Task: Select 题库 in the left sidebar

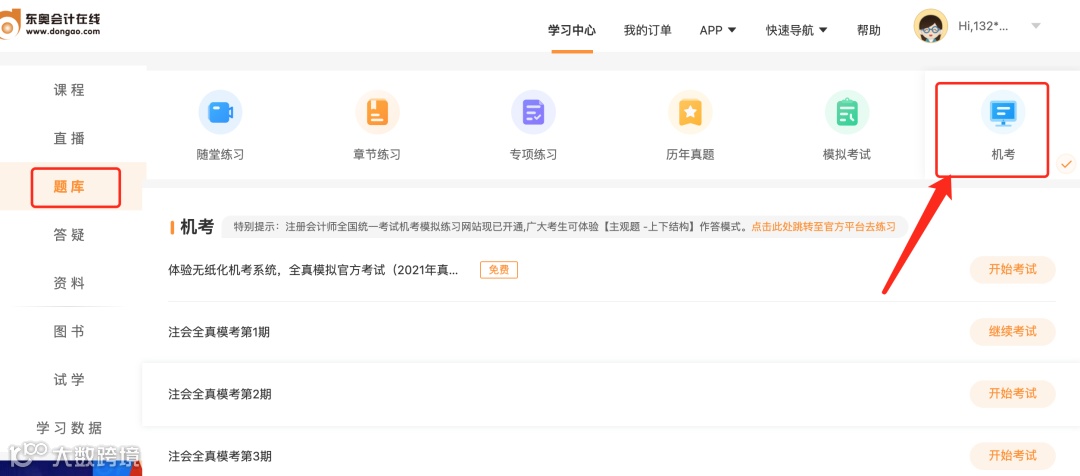Action: (x=70, y=187)
